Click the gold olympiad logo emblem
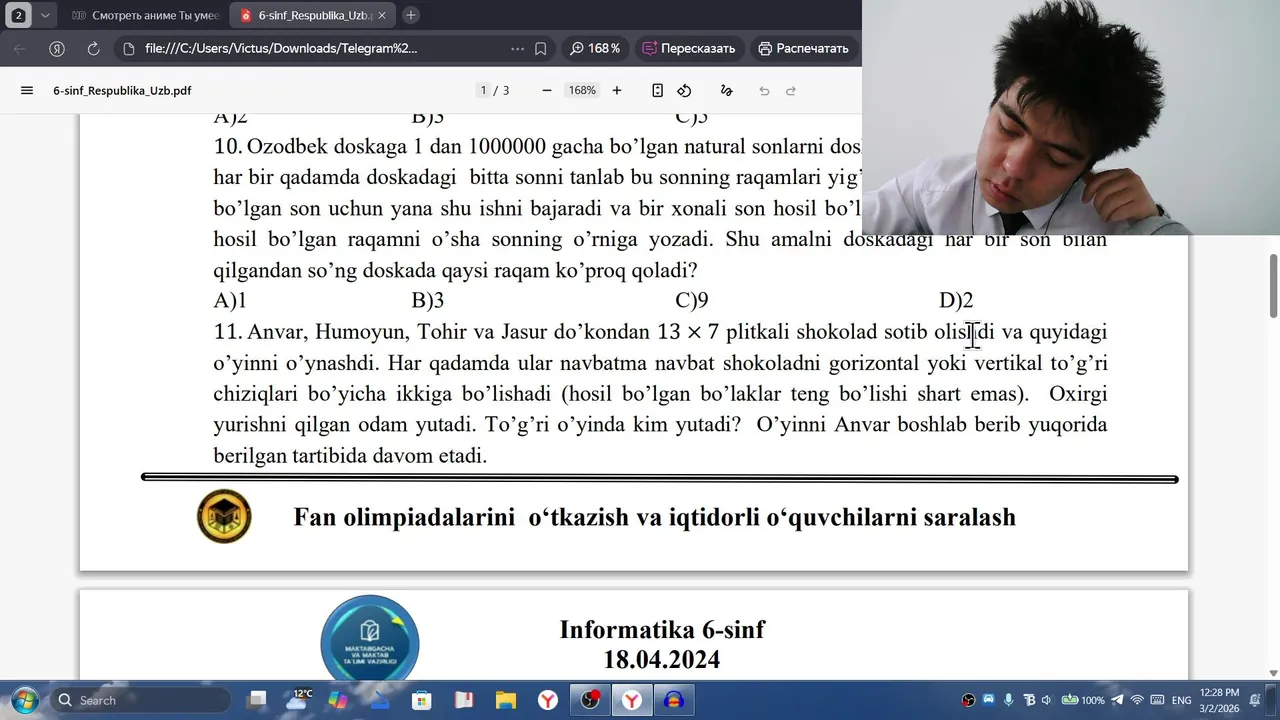Image resolution: width=1280 pixels, height=720 pixels. 224,516
